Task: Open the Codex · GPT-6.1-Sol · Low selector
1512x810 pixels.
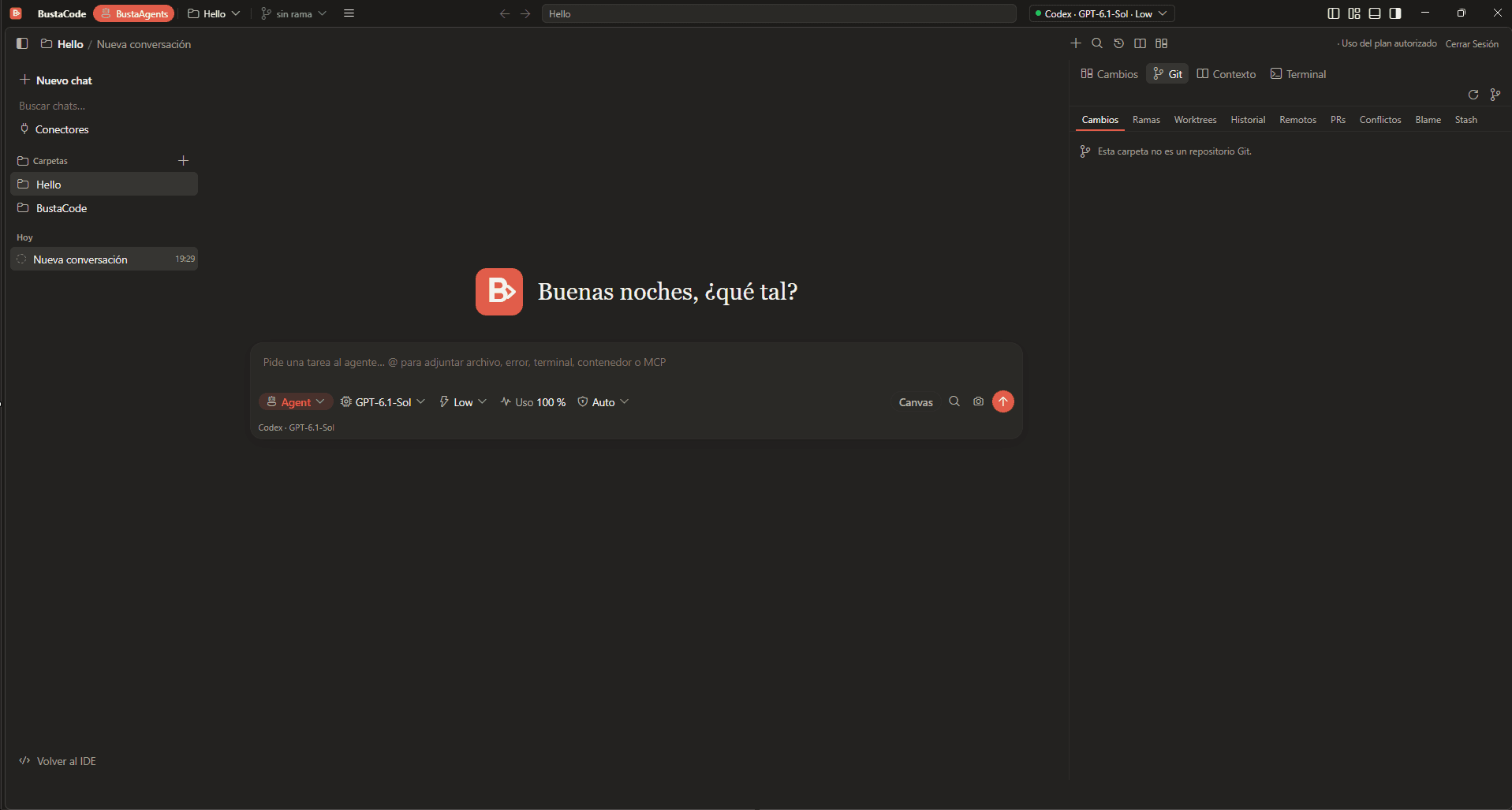Action: 1102,13
